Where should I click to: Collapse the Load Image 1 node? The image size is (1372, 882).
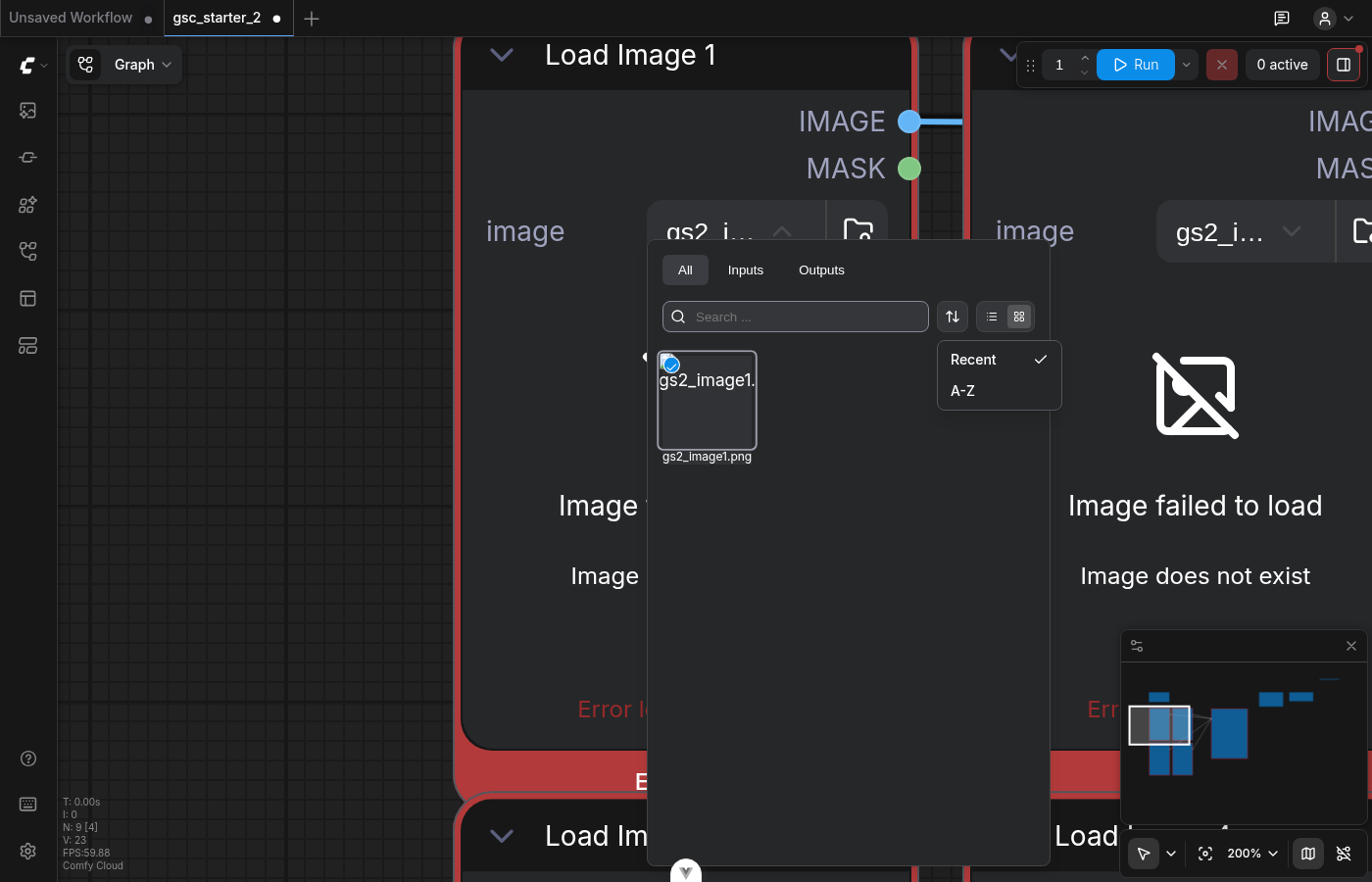click(502, 56)
